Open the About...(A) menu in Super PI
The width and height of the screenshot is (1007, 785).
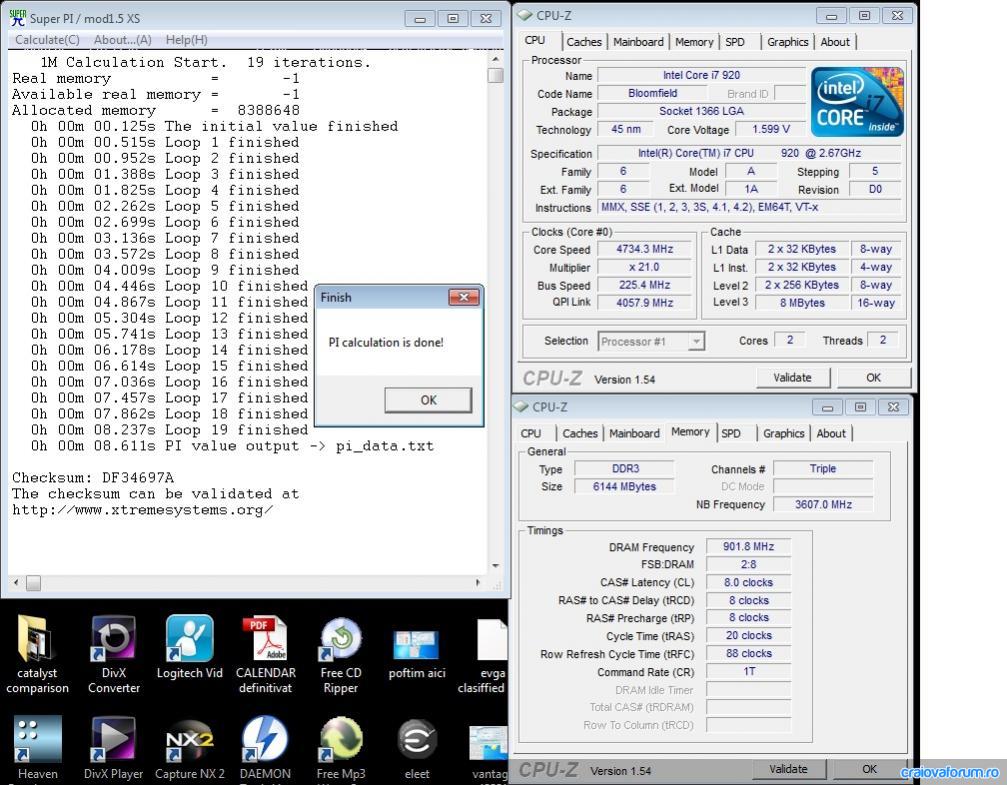(123, 40)
